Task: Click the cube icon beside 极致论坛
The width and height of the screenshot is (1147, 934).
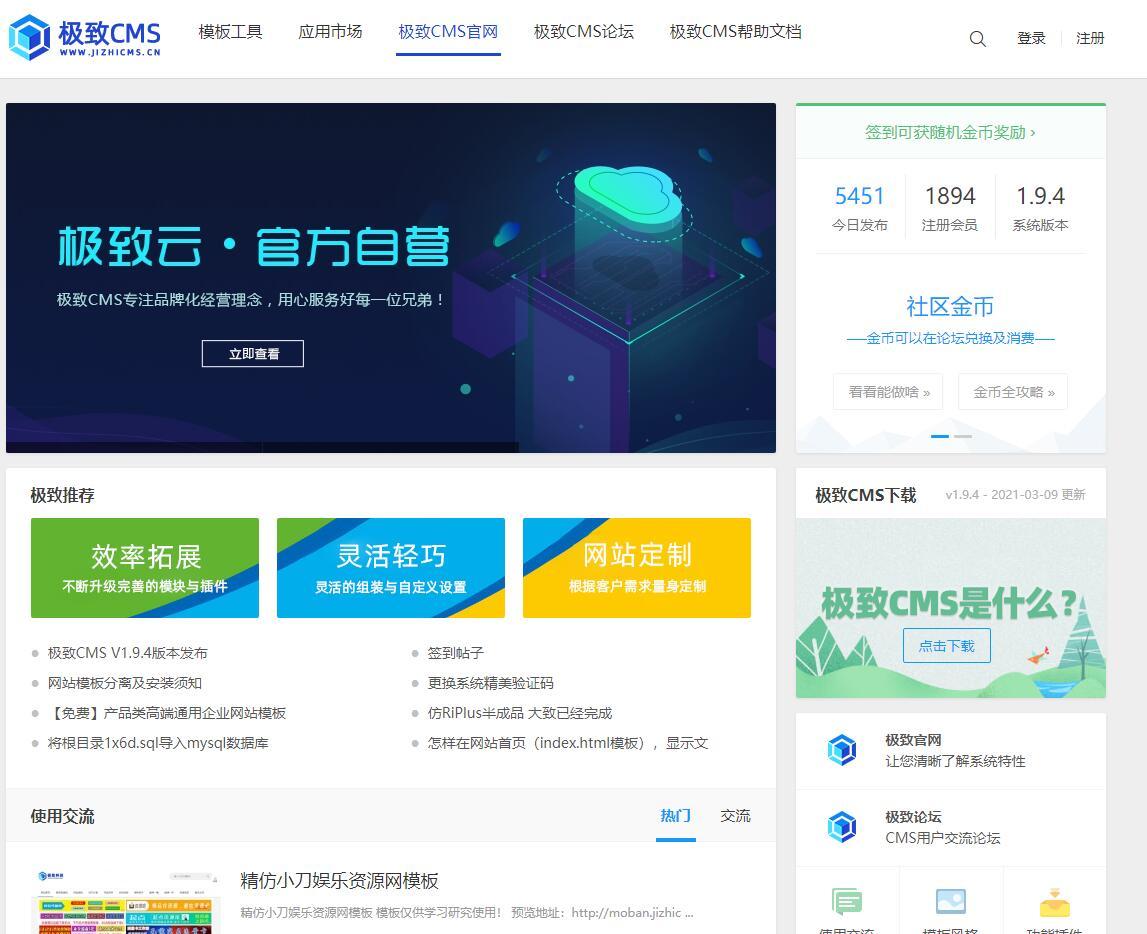Action: (842, 827)
